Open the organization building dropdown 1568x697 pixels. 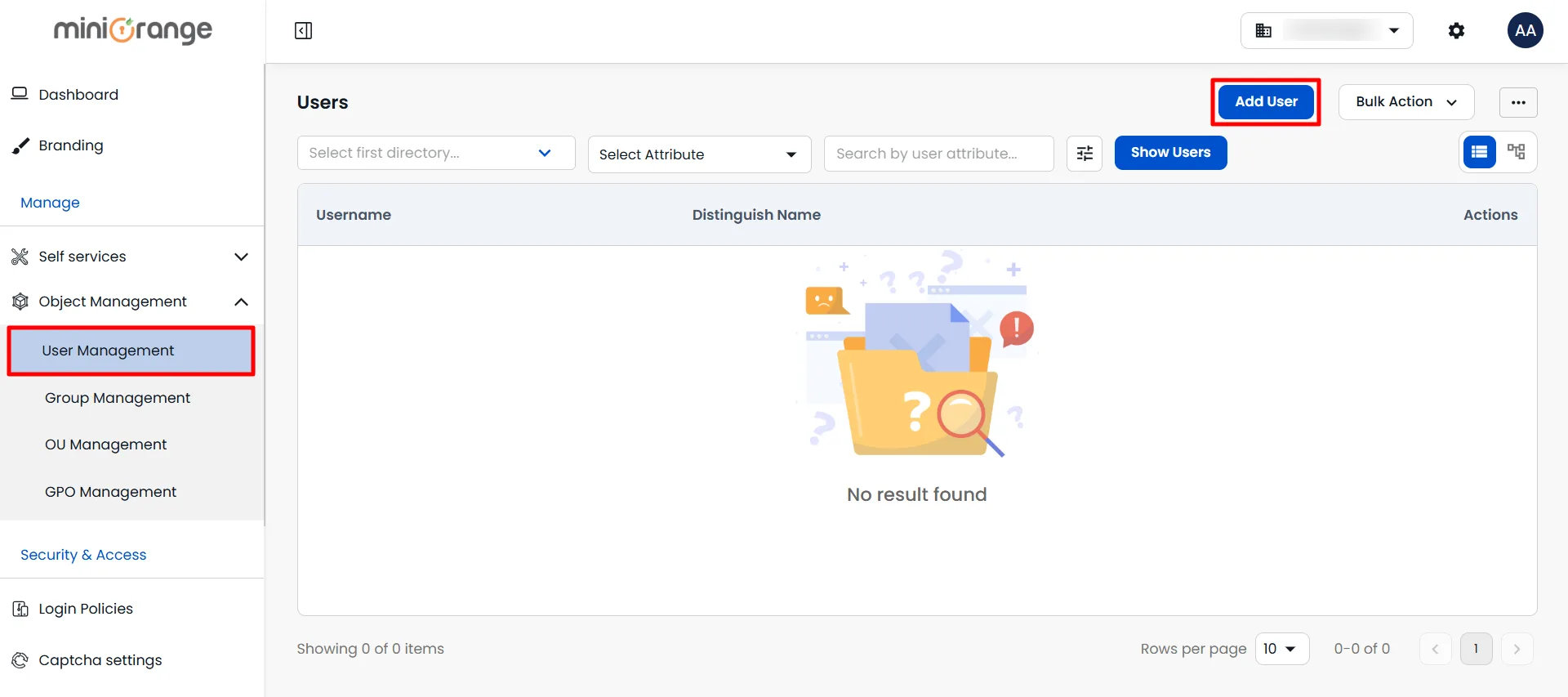pos(1326,31)
